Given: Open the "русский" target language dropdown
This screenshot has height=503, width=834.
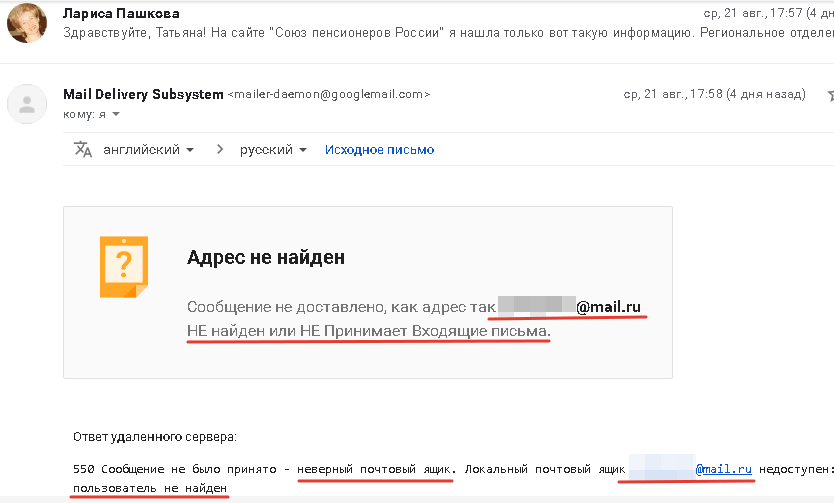Looking at the screenshot, I should click(x=273, y=150).
